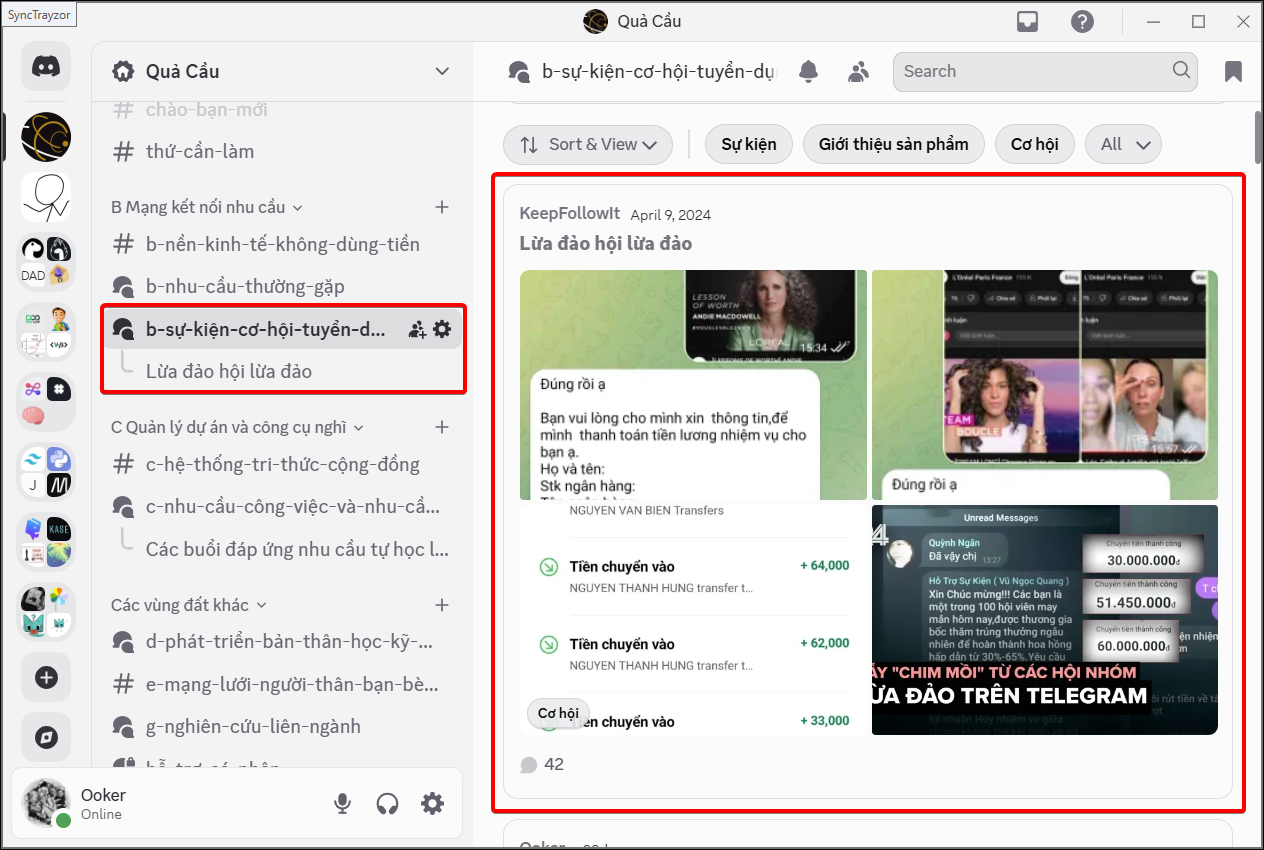
Task: Collapse the Các vùng đất khác category
Action: point(189,605)
